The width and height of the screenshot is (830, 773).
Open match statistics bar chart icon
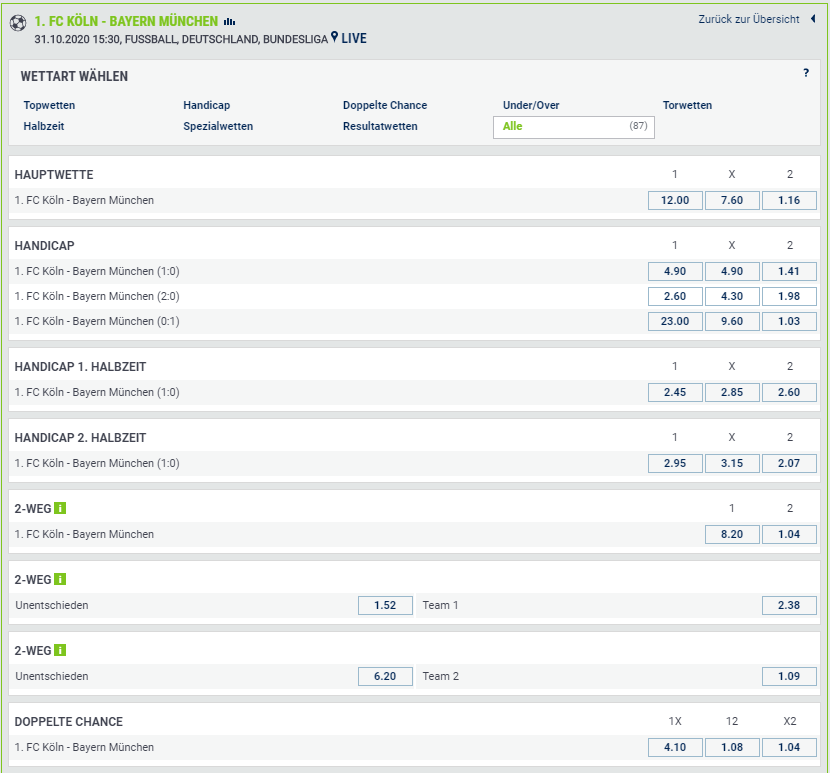coord(229,22)
